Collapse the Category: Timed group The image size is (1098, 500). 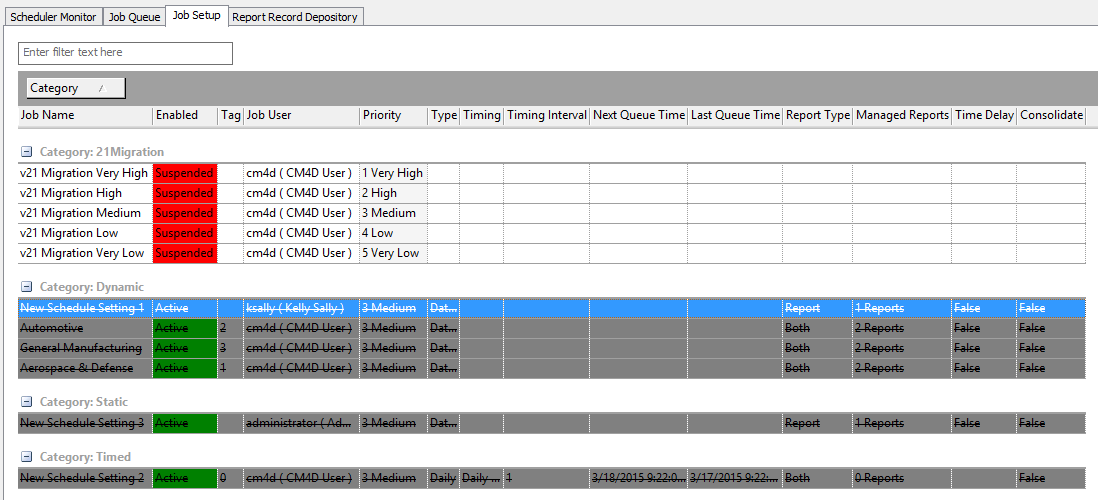27,457
